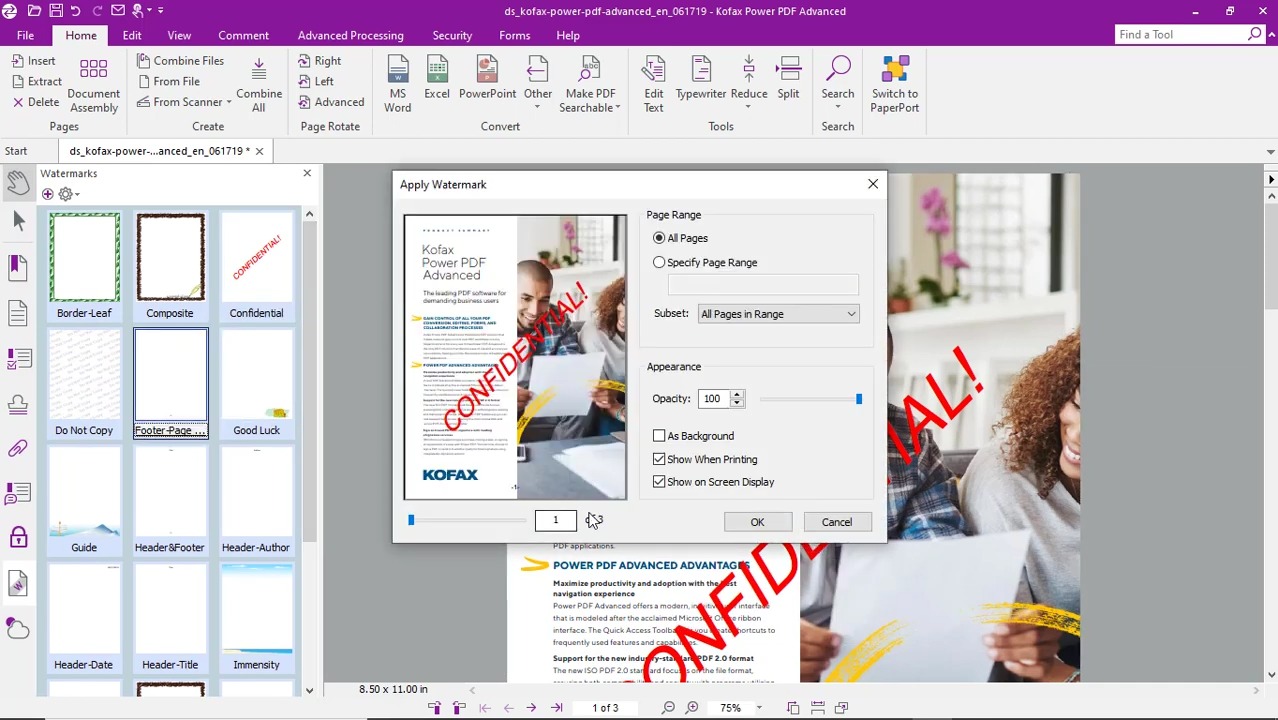Click the Delete pages option
Viewport: 1278px width, 720px height.
tap(36, 102)
